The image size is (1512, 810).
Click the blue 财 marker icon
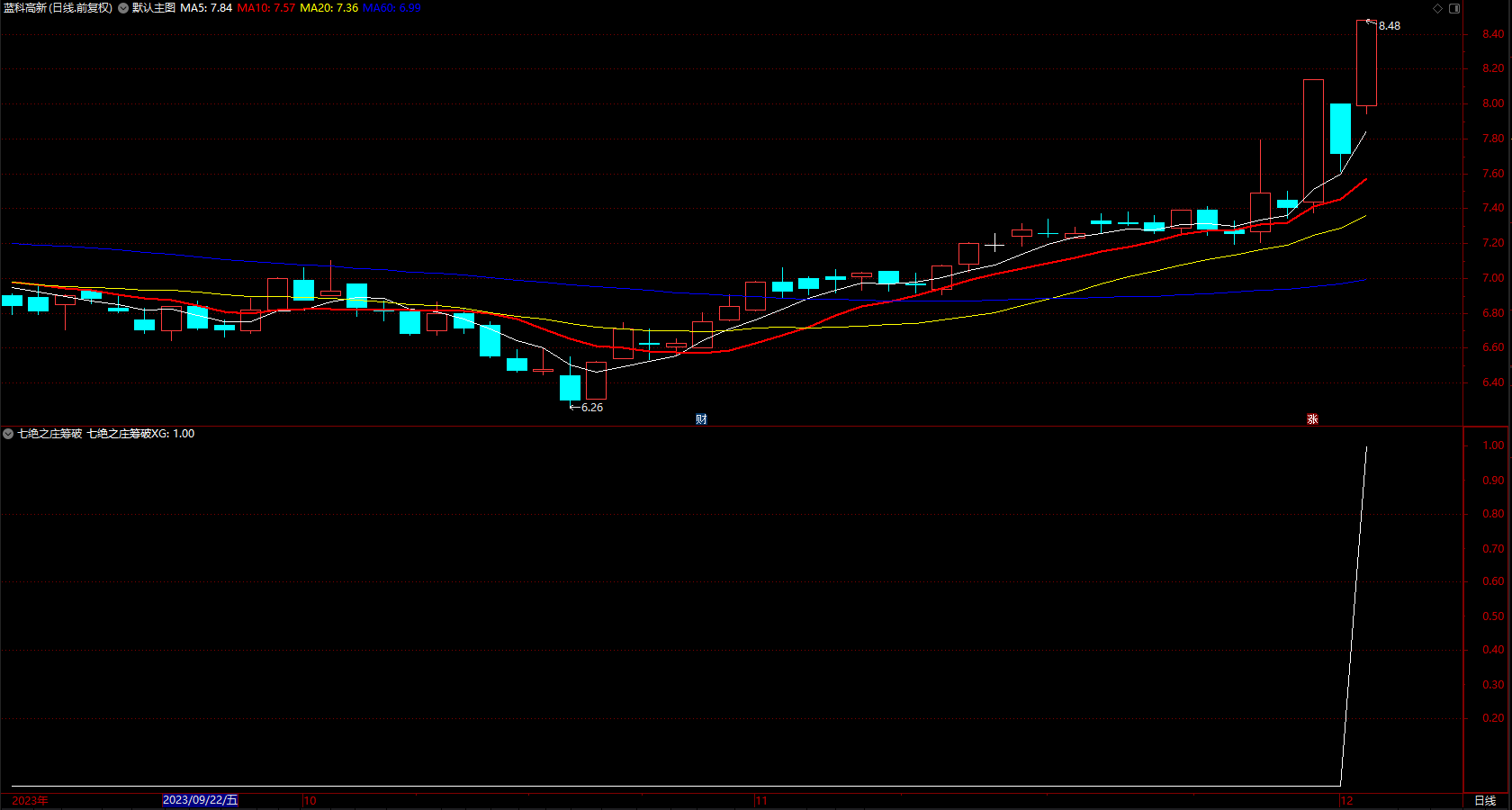701,419
